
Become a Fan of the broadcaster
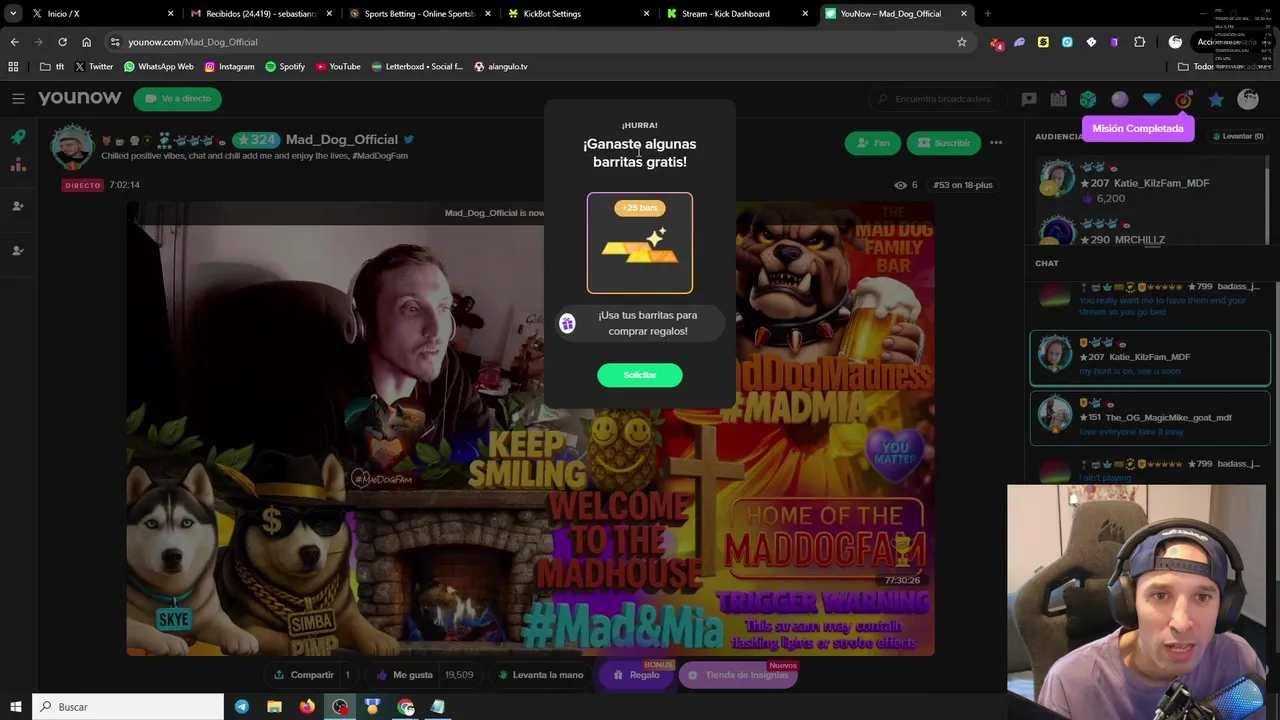pos(872,143)
